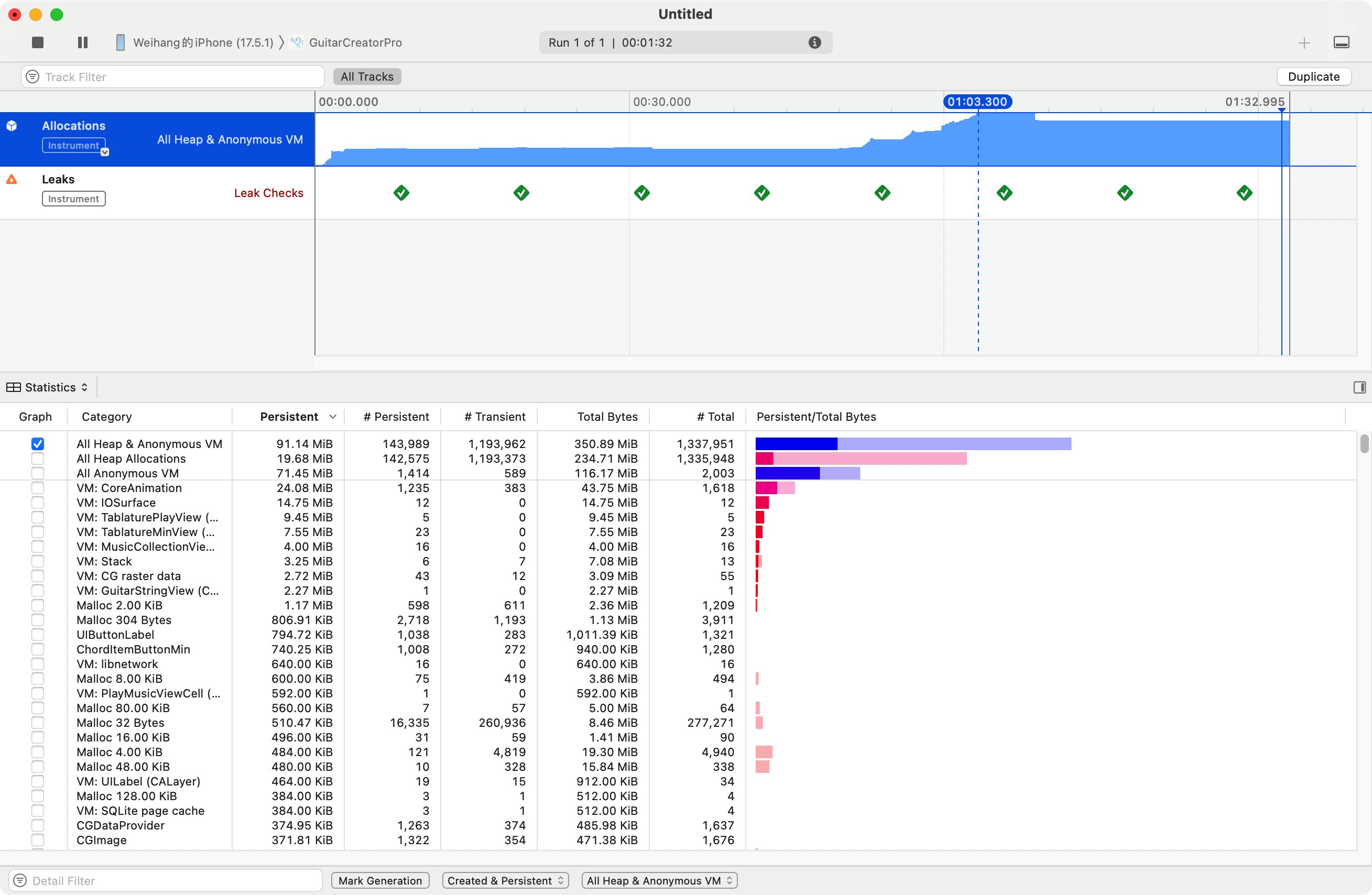The width and height of the screenshot is (1372, 895).
Task: Sort by the # Persistent column header
Action: pyautogui.click(x=396, y=417)
